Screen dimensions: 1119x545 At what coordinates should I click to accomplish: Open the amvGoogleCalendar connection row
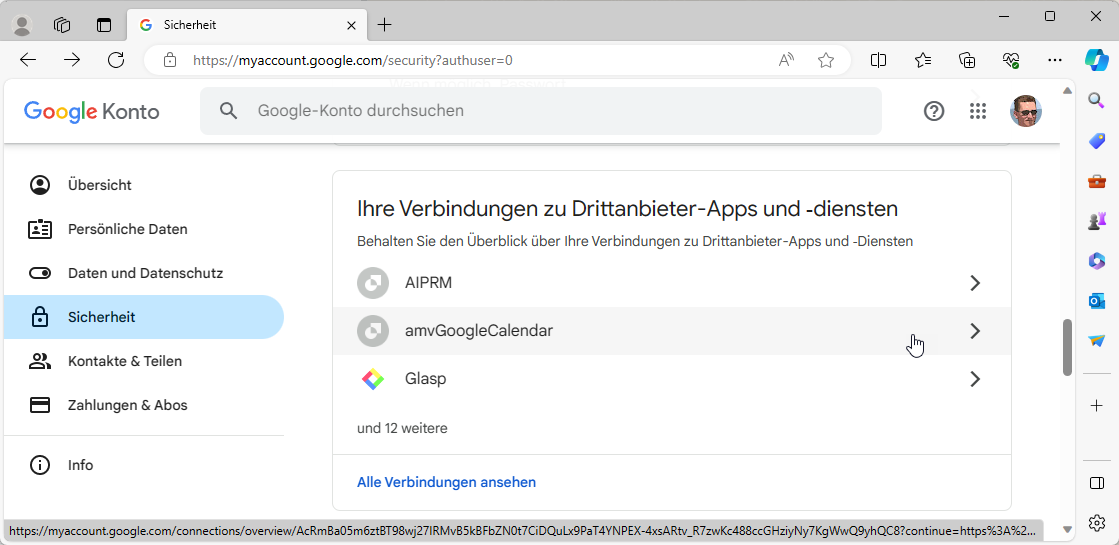pos(672,331)
